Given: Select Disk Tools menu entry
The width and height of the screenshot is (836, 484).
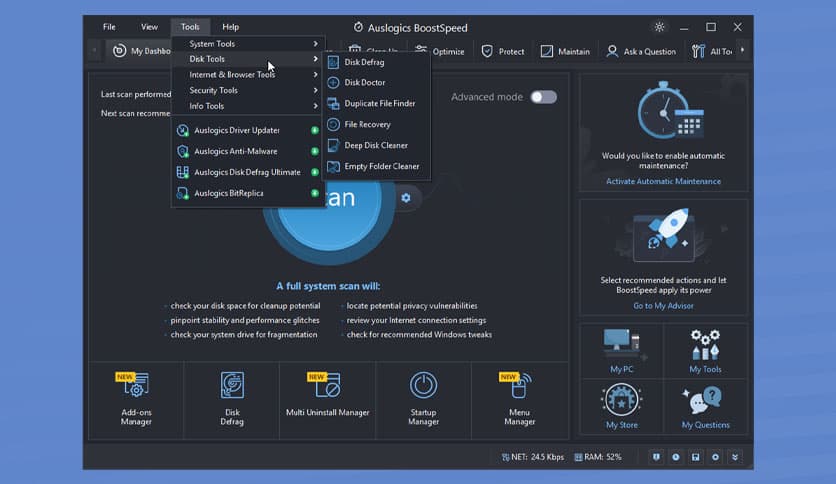Looking at the screenshot, I should pyautogui.click(x=248, y=59).
